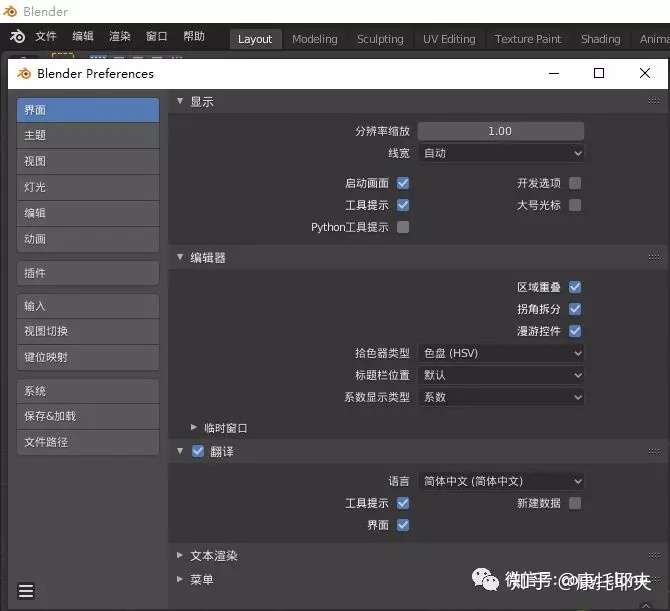Switch to the Shading workspace tab
The height and width of the screenshot is (611, 670).
[600, 39]
